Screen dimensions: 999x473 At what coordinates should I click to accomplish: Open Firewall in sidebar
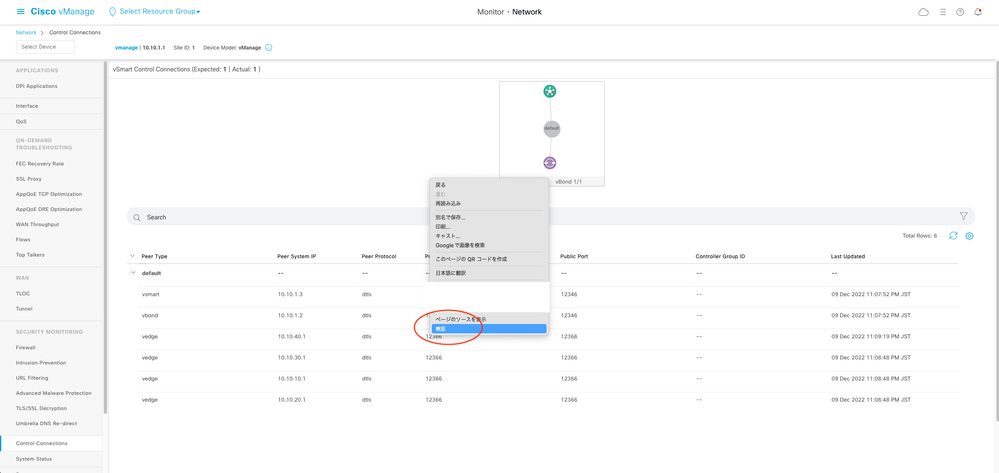pos(25,347)
